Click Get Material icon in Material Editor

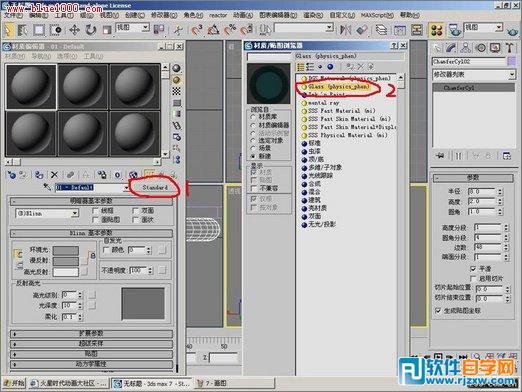11,175
